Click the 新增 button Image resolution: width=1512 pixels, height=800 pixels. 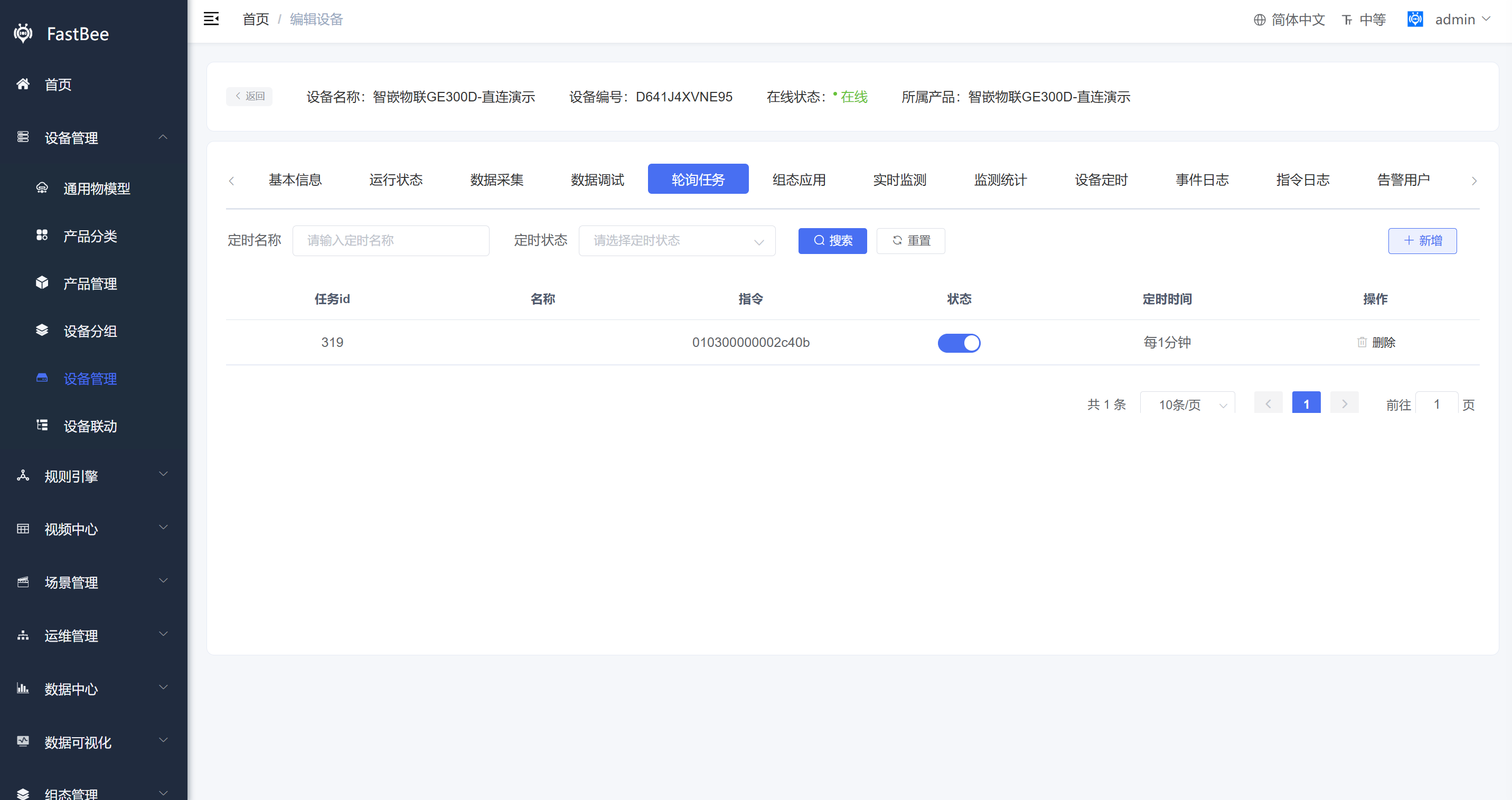pos(1422,241)
